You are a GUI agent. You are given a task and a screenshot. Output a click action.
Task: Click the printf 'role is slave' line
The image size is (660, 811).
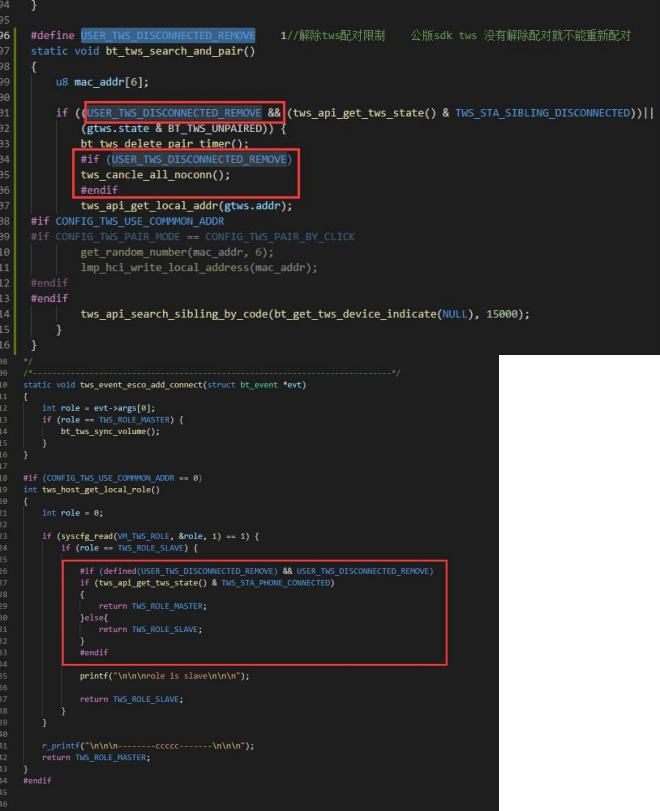point(164,676)
